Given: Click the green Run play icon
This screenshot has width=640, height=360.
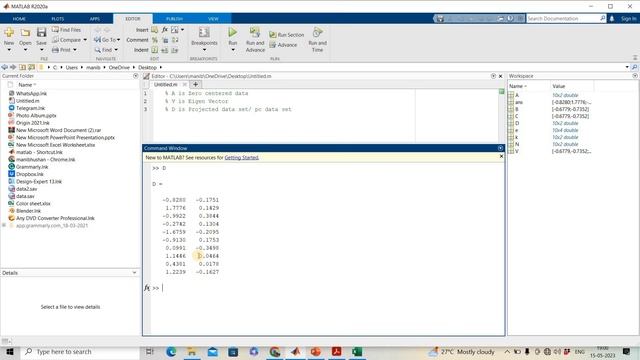Looking at the screenshot, I should pos(233,32).
